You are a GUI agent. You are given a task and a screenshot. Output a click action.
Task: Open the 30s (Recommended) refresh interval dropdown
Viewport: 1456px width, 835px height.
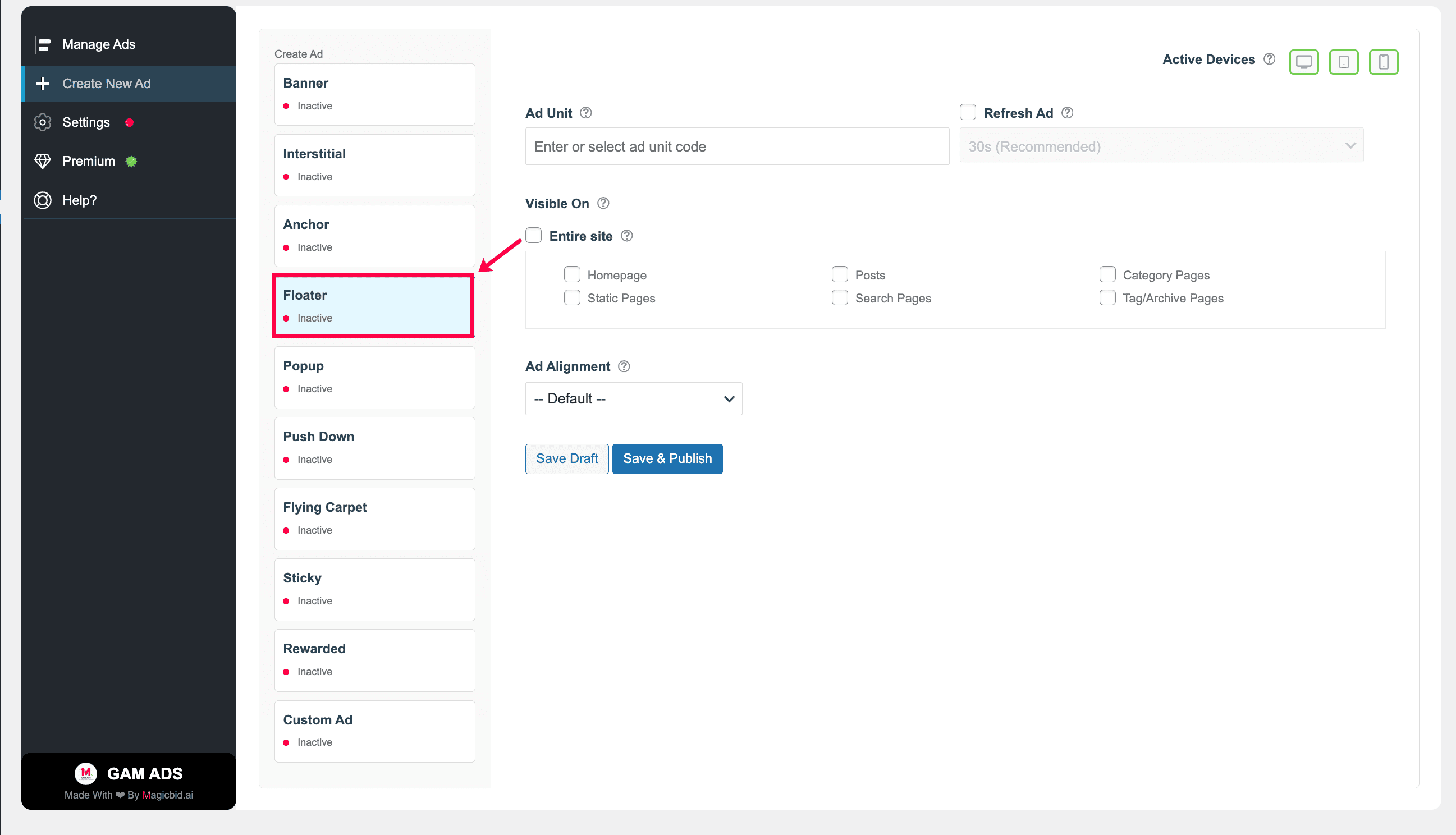[x=1161, y=146]
